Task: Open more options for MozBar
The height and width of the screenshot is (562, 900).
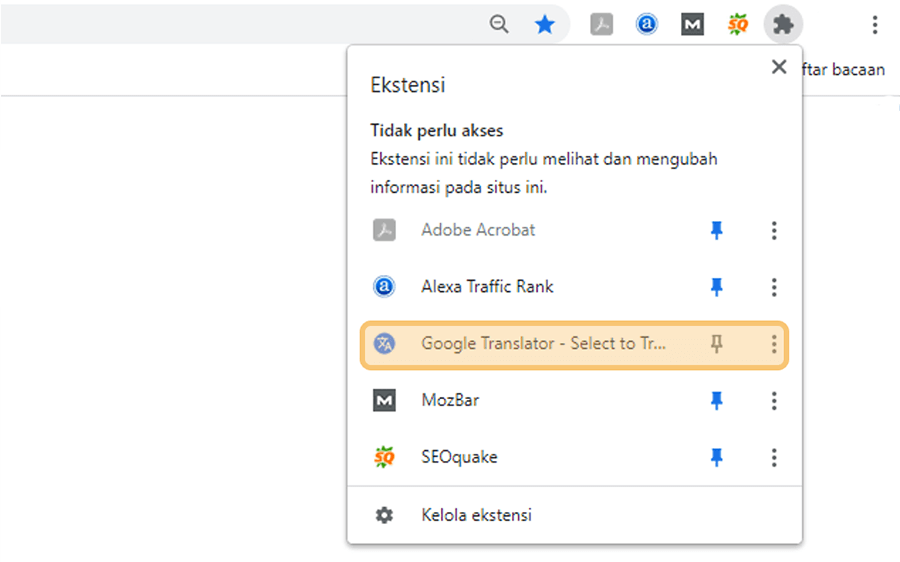Action: click(774, 400)
